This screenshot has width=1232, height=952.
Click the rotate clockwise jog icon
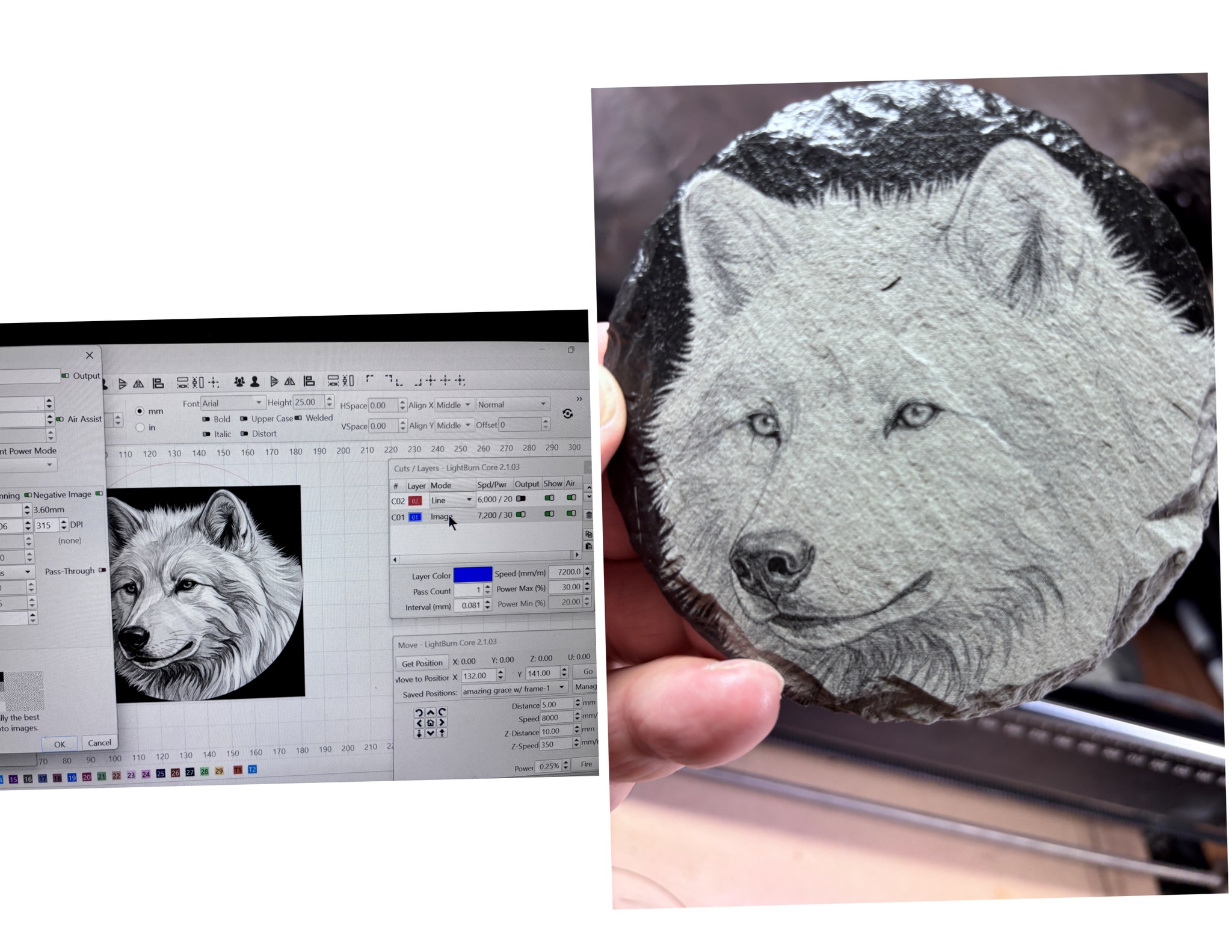[x=442, y=712]
